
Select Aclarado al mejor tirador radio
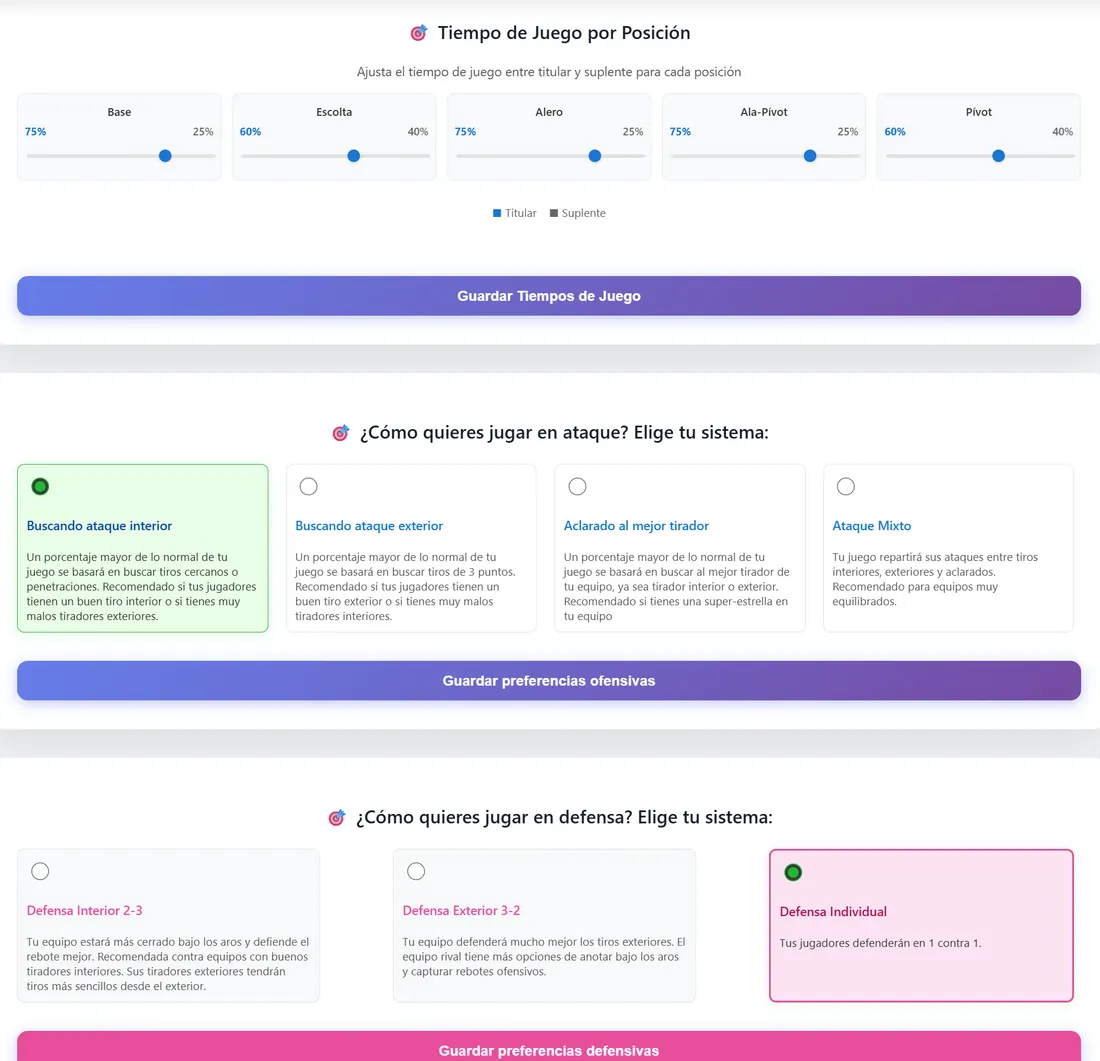[577, 486]
